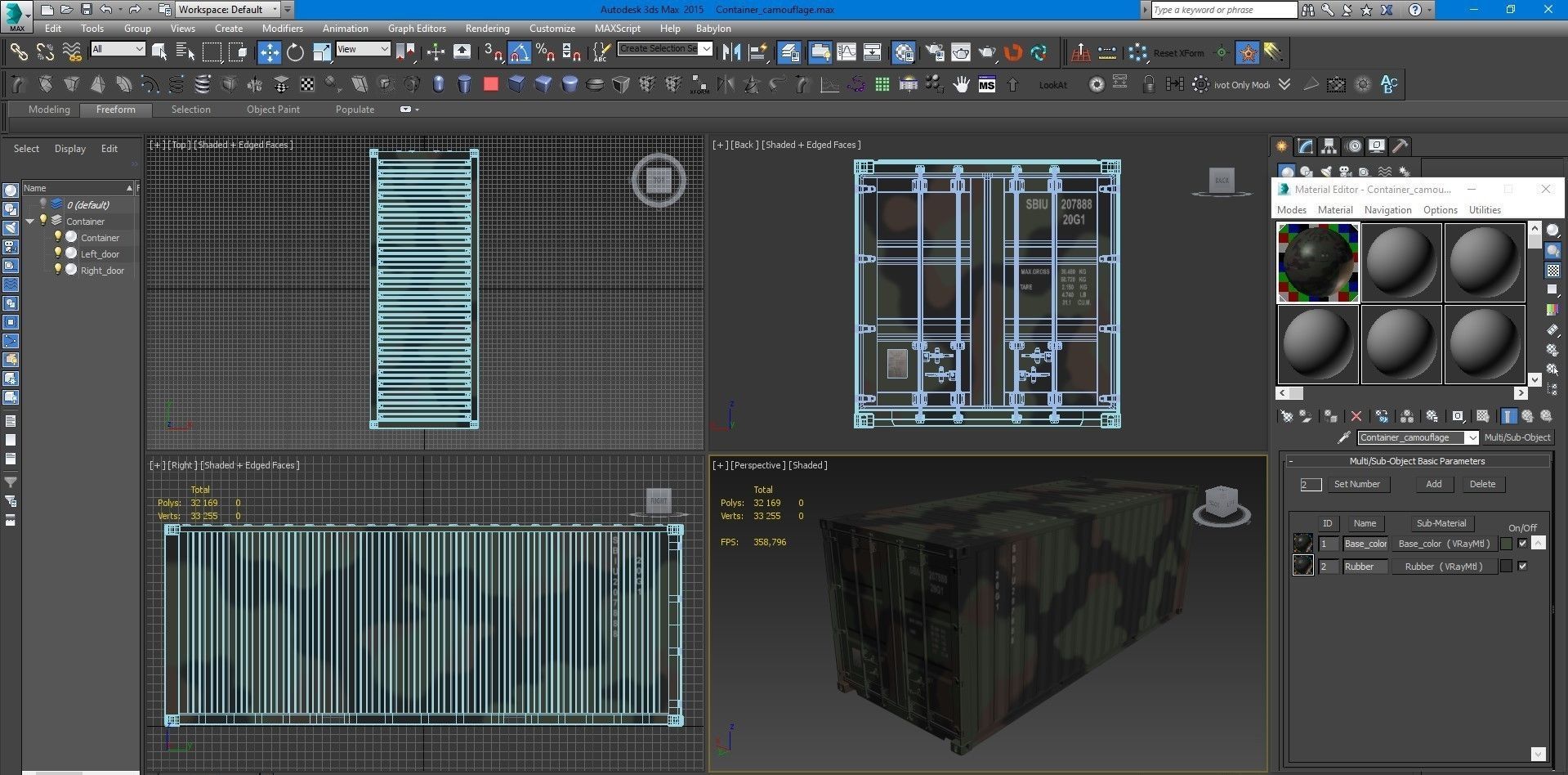This screenshot has height=775, width=1568.
Task: Toggle the 3D Snaps icon
Action: coord(493,53)
